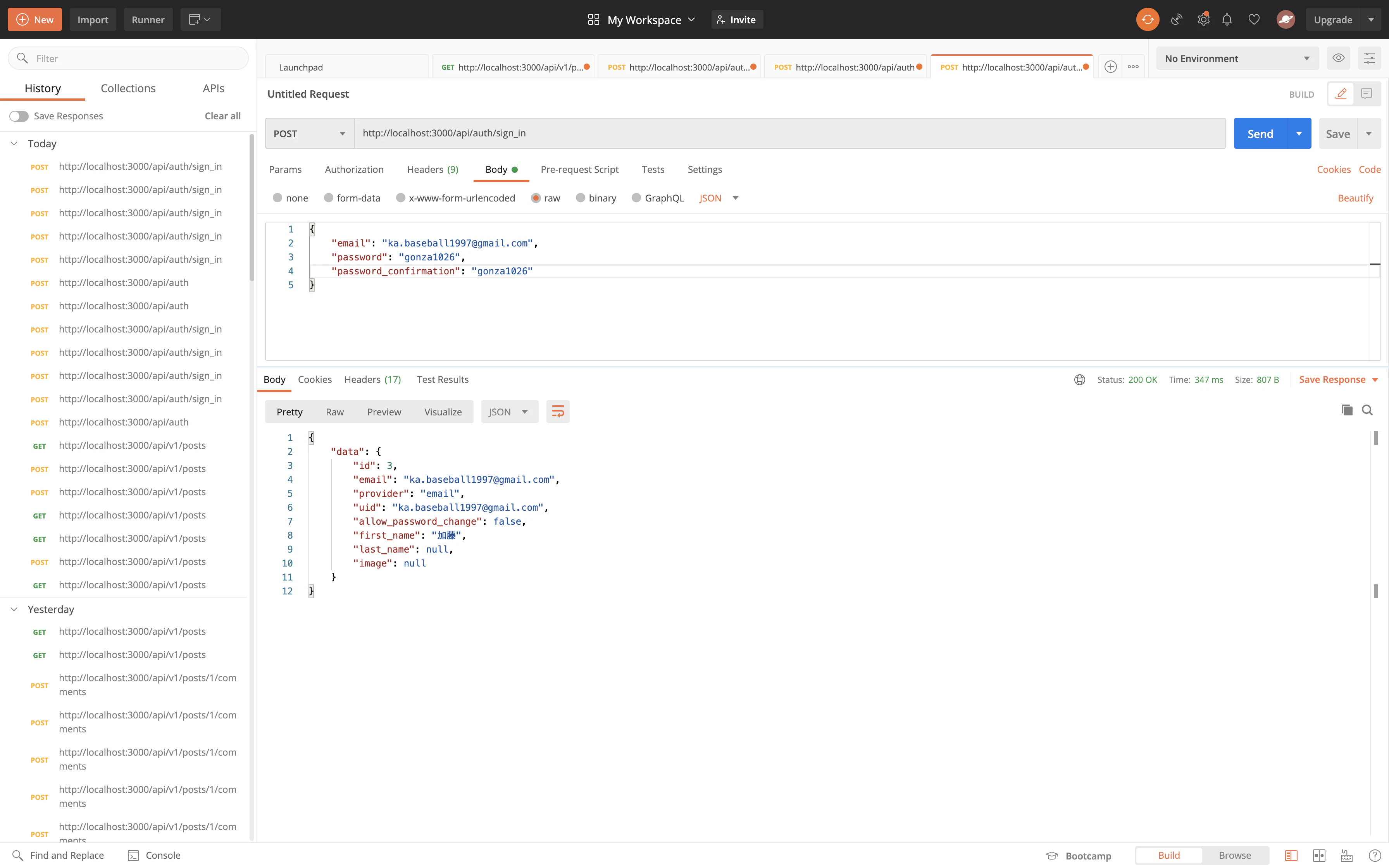The image size is (1389, 868).
Task: Switch to the Collections tab
Action: coord(128,88)
